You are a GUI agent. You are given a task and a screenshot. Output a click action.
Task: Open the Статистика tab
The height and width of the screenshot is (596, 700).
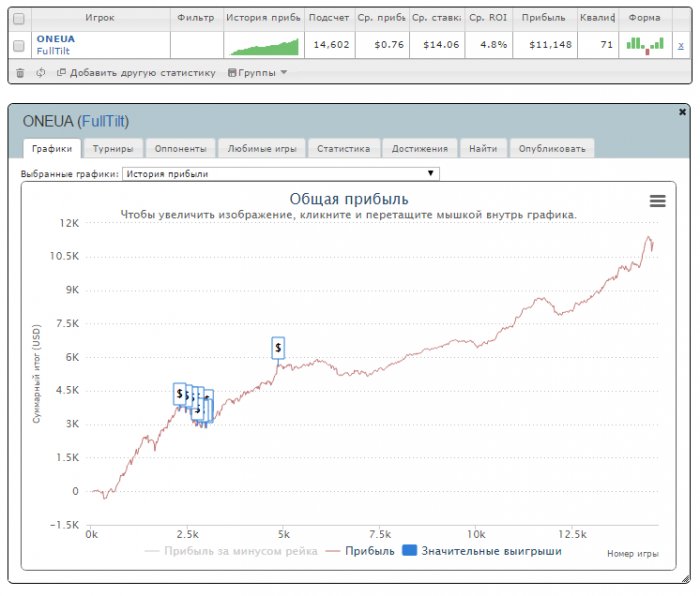click(343, 149)
